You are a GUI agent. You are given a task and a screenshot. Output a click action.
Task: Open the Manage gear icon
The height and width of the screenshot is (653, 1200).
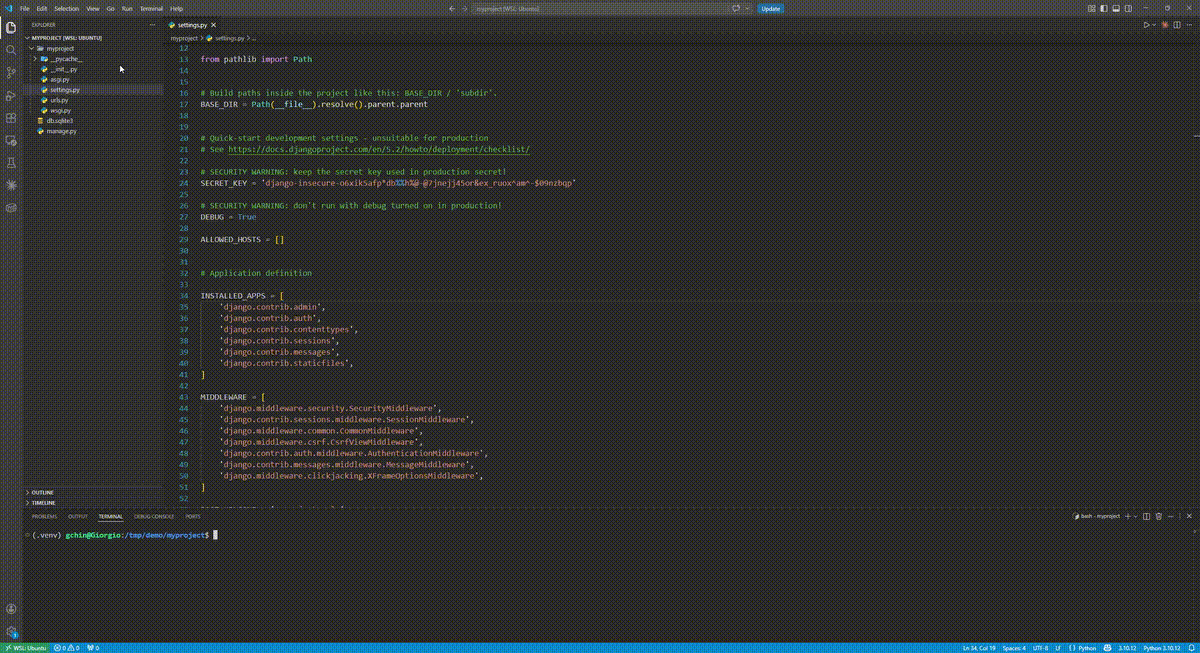click(11, 632)
